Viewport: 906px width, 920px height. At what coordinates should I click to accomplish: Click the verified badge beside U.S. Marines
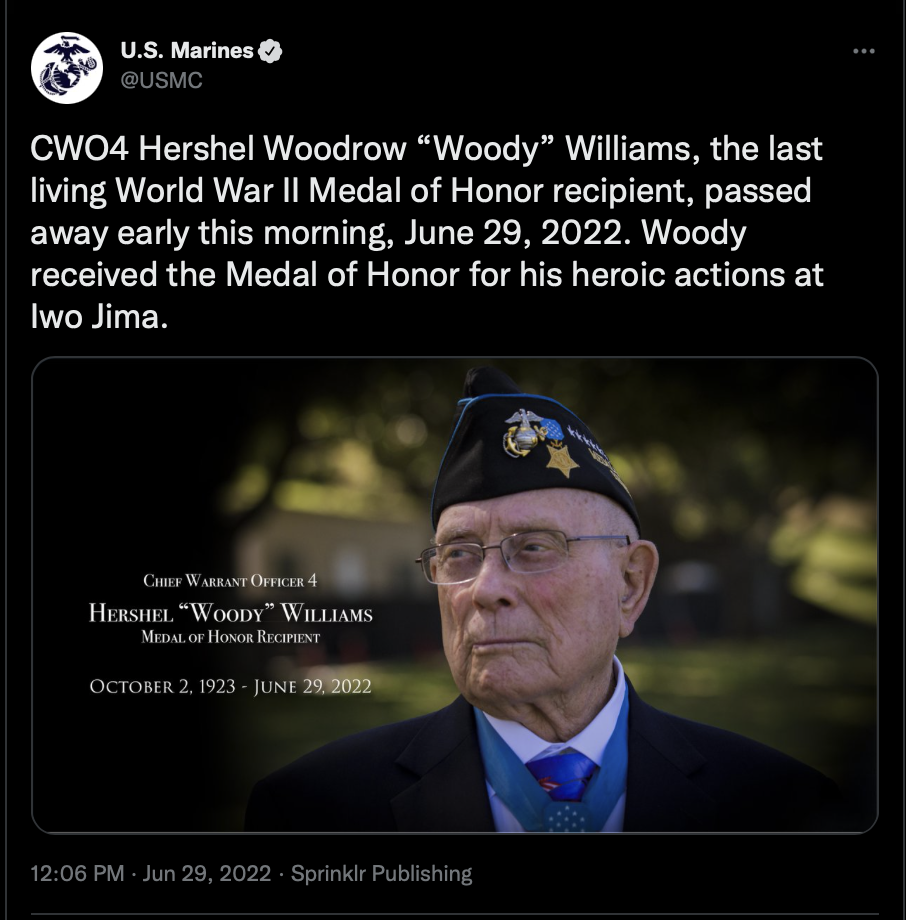[x=270, y=51]
